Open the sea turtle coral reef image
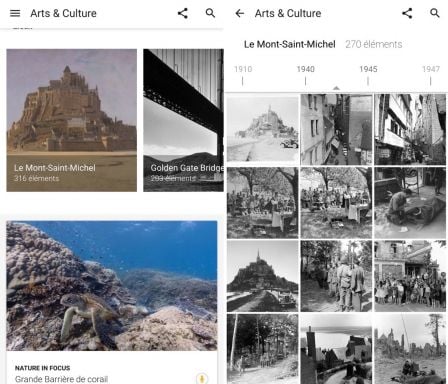448x384 pixels. coord(112,285)
